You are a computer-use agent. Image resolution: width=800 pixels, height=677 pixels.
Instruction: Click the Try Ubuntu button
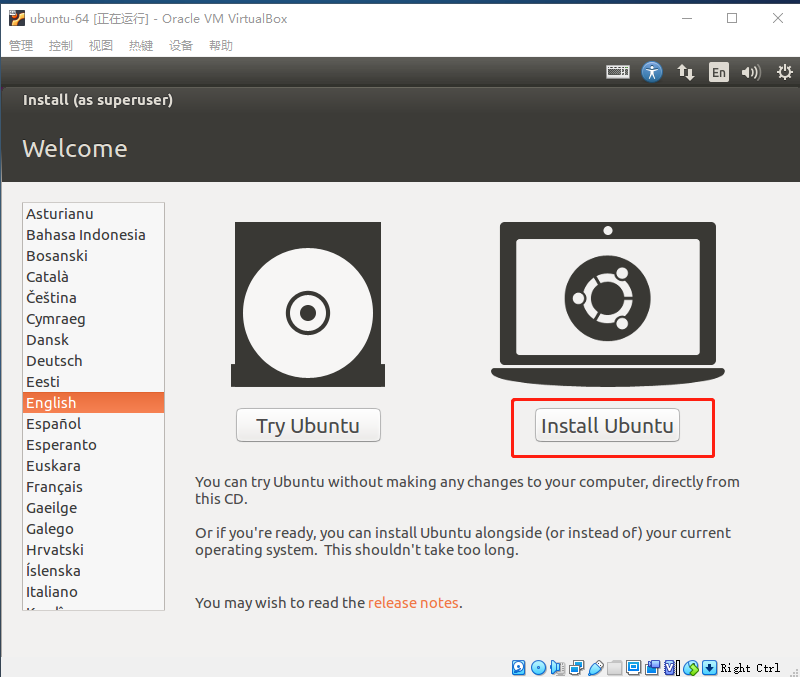pos(308,425)
